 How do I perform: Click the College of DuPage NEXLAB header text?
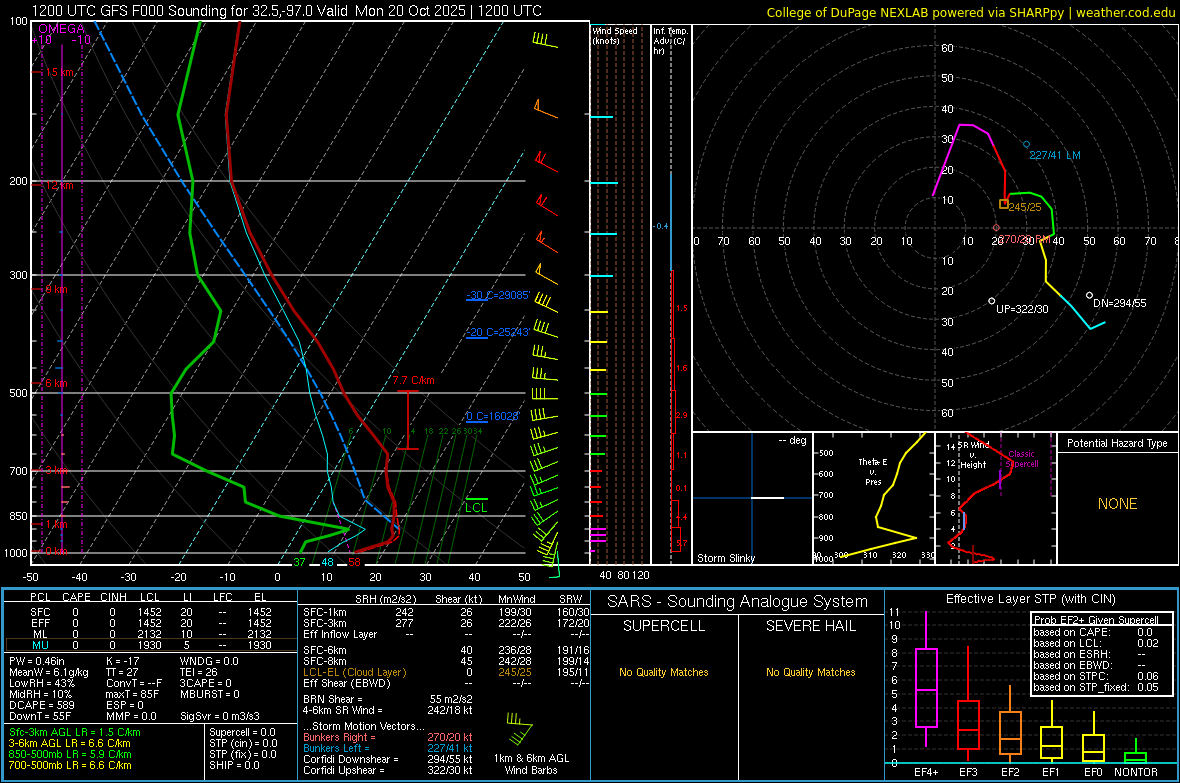pos(970,12)
